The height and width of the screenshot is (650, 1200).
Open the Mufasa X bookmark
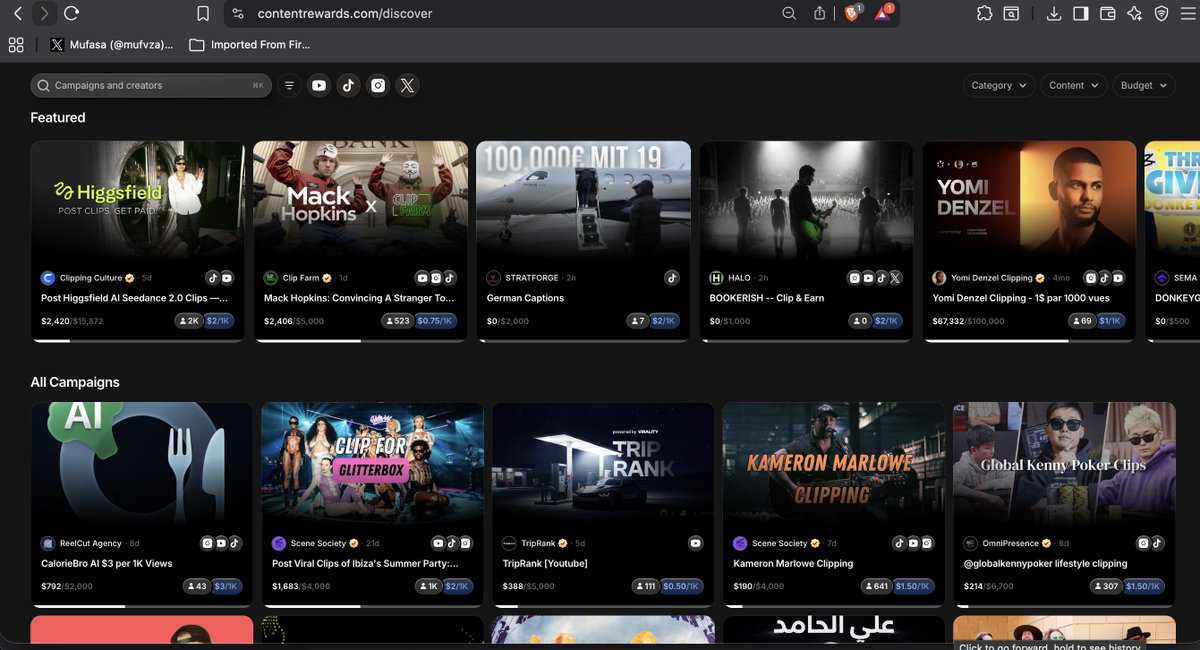(x=111, y=45)
